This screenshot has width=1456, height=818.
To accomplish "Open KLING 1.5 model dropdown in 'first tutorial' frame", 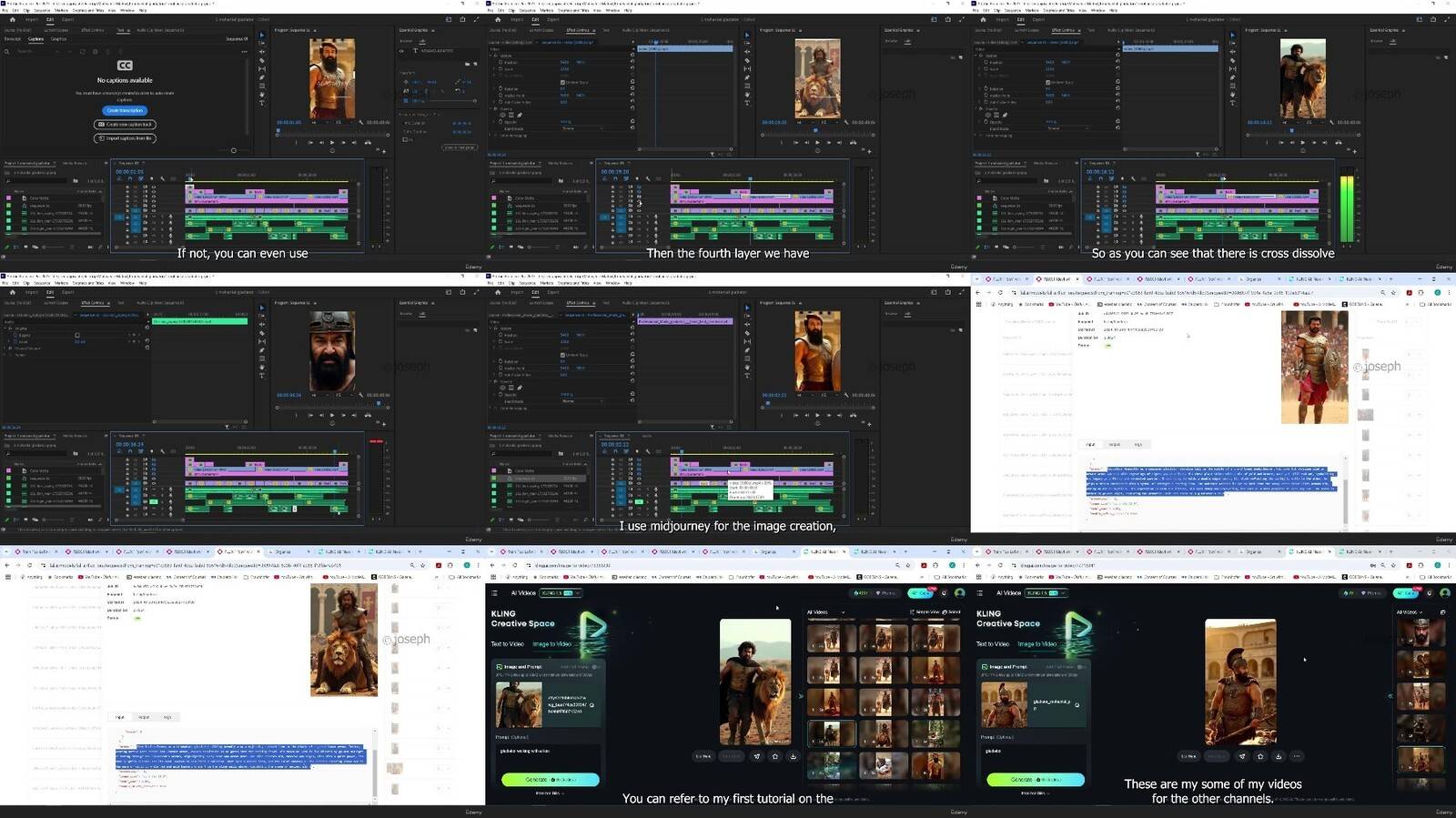I will pos(561,593).
